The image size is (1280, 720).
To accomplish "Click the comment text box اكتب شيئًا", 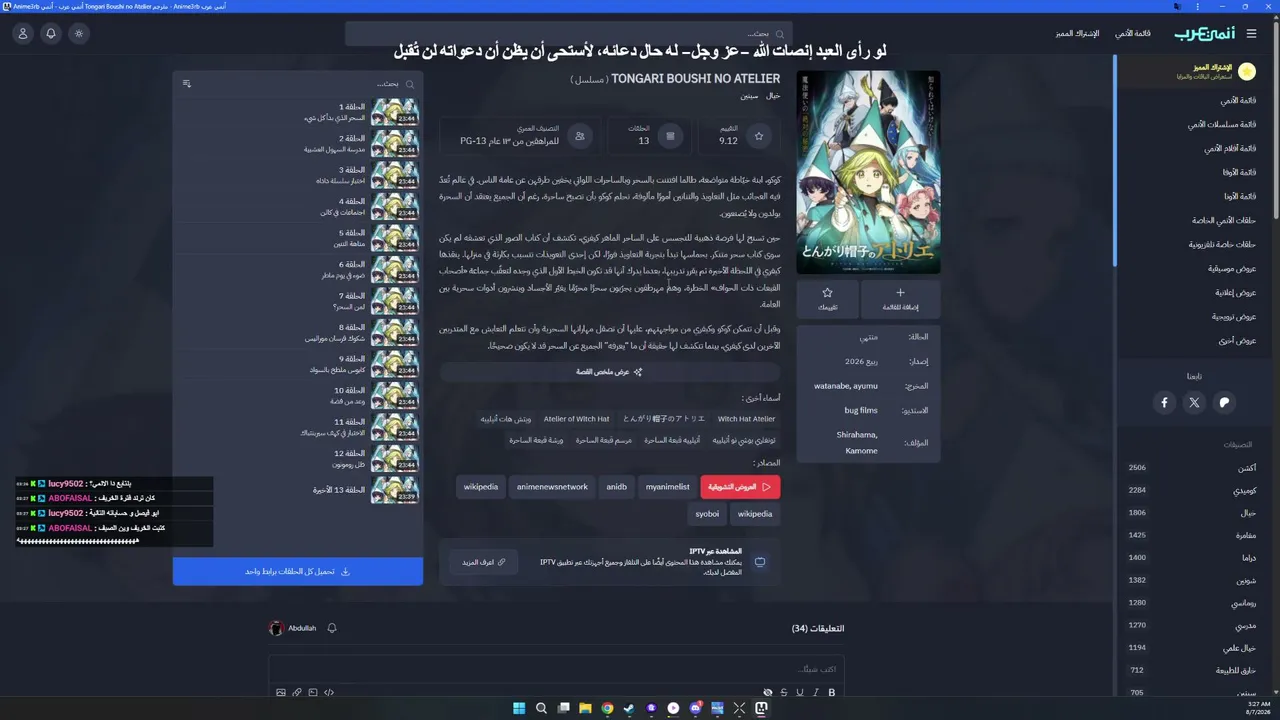I will (556, 668).
